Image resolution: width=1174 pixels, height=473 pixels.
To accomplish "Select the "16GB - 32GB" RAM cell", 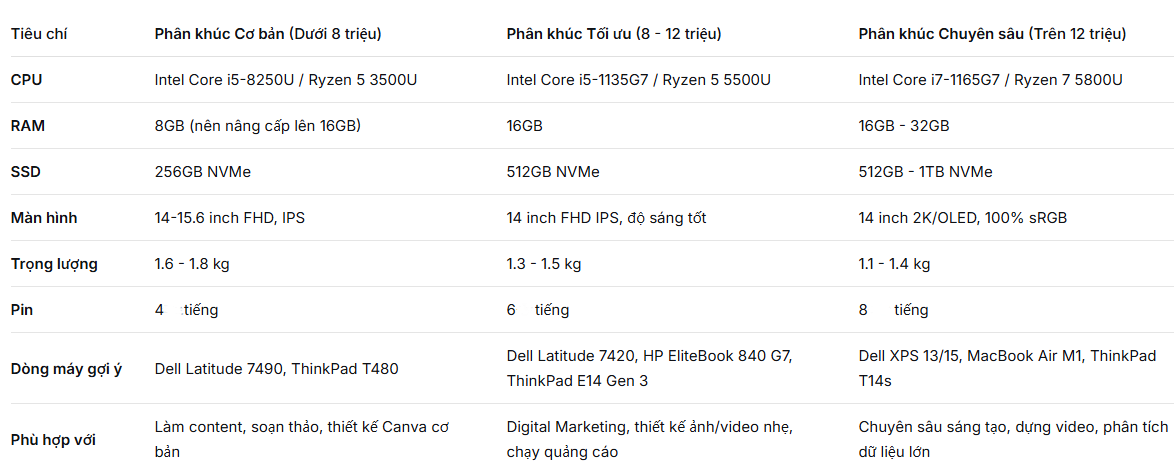I will click(904, 126).
